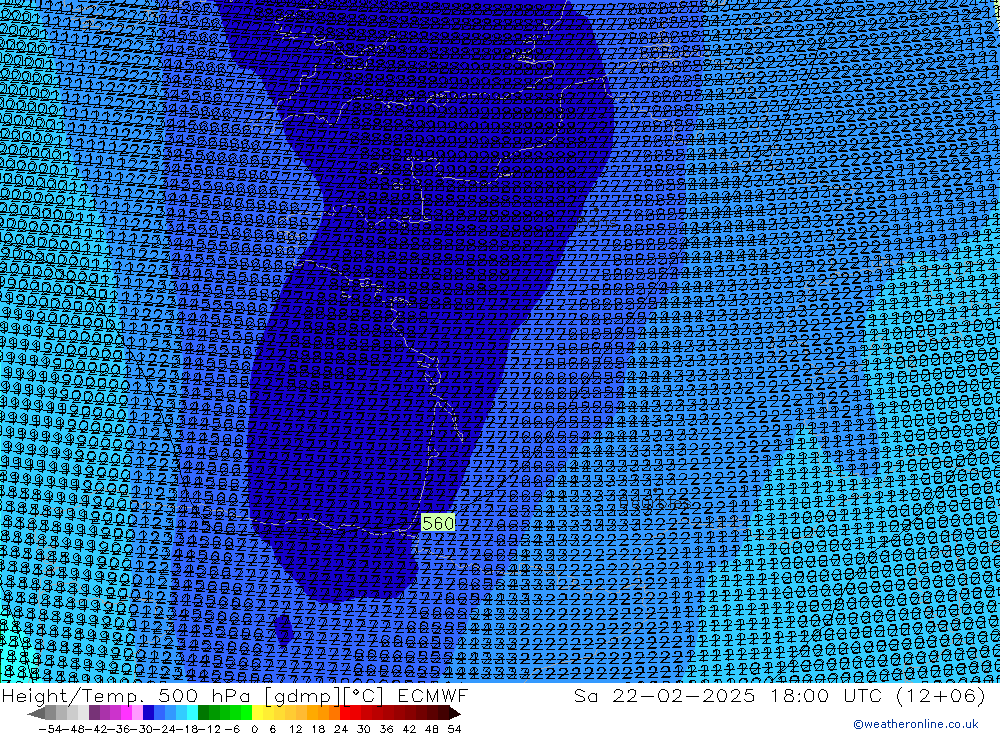Click the gray left arrow end of color scale

pos(36,713)
